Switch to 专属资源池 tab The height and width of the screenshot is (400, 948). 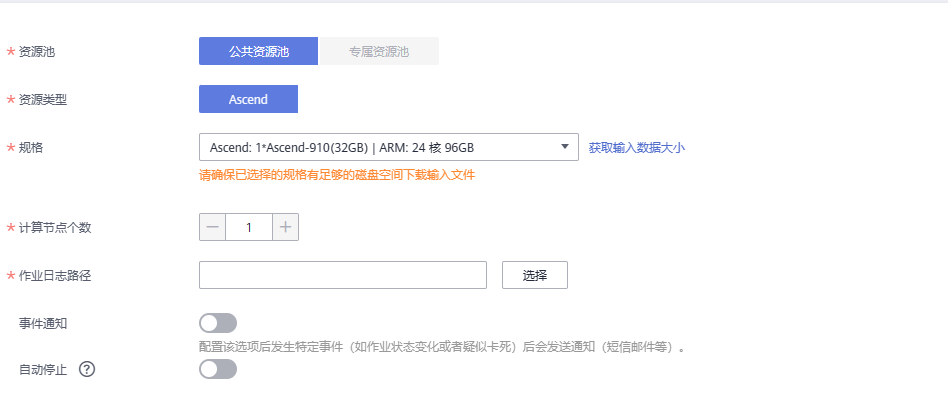pos(378,51)
